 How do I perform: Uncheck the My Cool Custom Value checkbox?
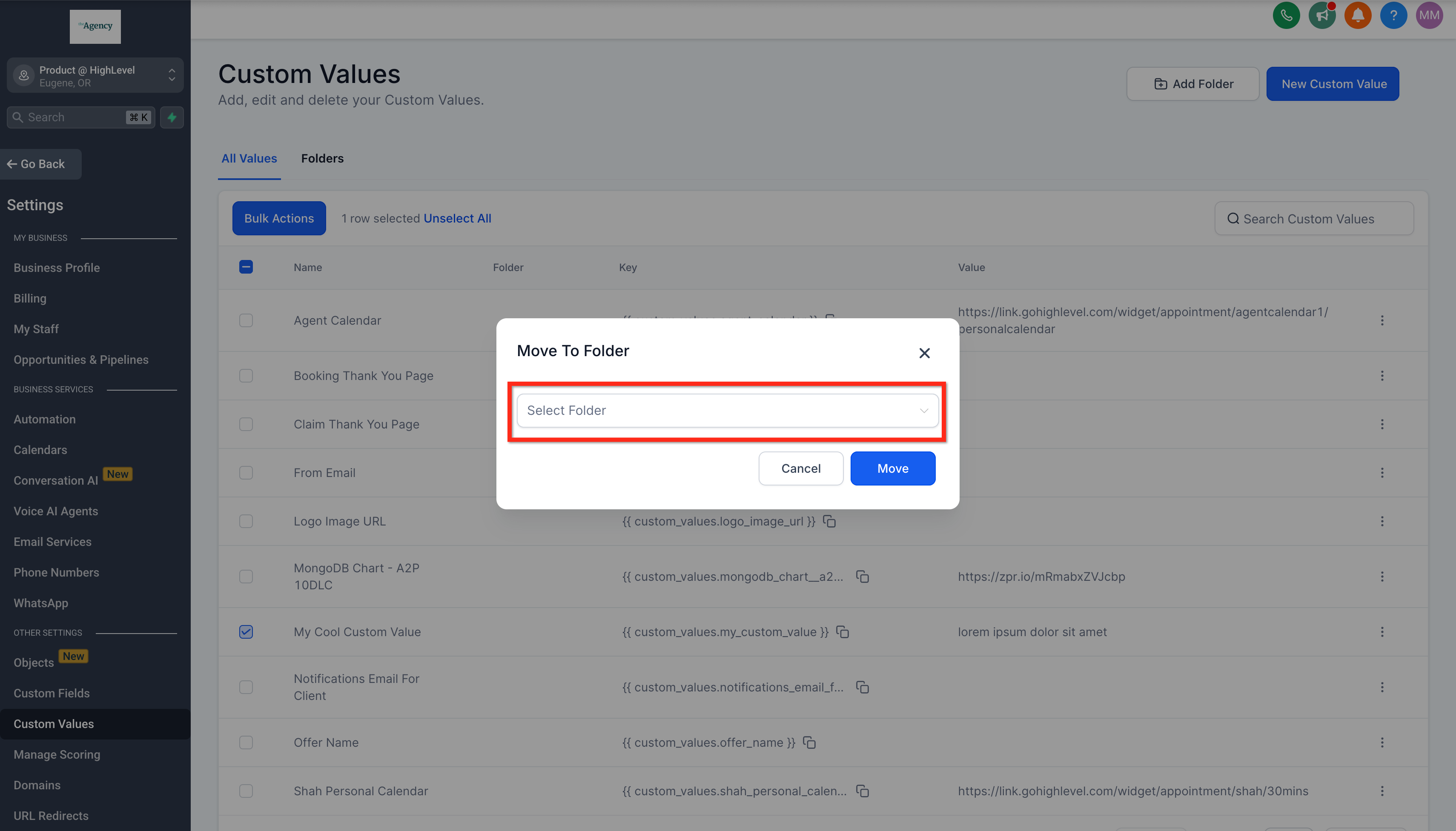click(246, 632)
